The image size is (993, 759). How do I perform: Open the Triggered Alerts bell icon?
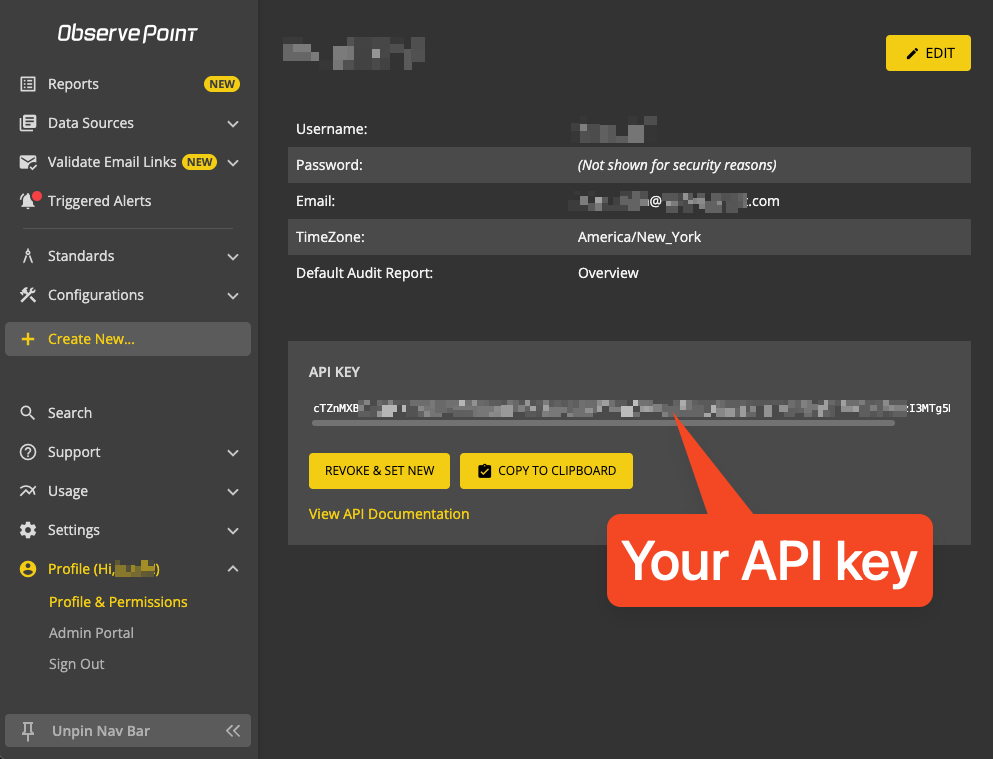pos(28,201)
